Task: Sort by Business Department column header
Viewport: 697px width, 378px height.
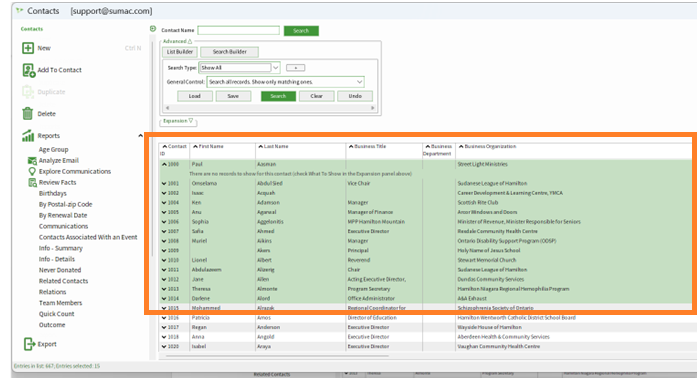Action: click(x=439, y=150)
